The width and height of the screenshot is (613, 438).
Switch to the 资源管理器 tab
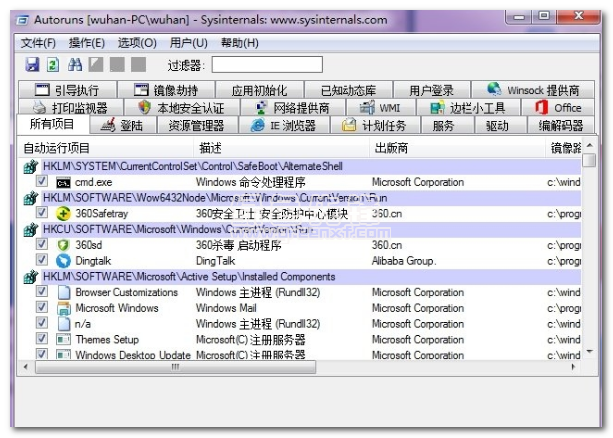click(197, 126)
